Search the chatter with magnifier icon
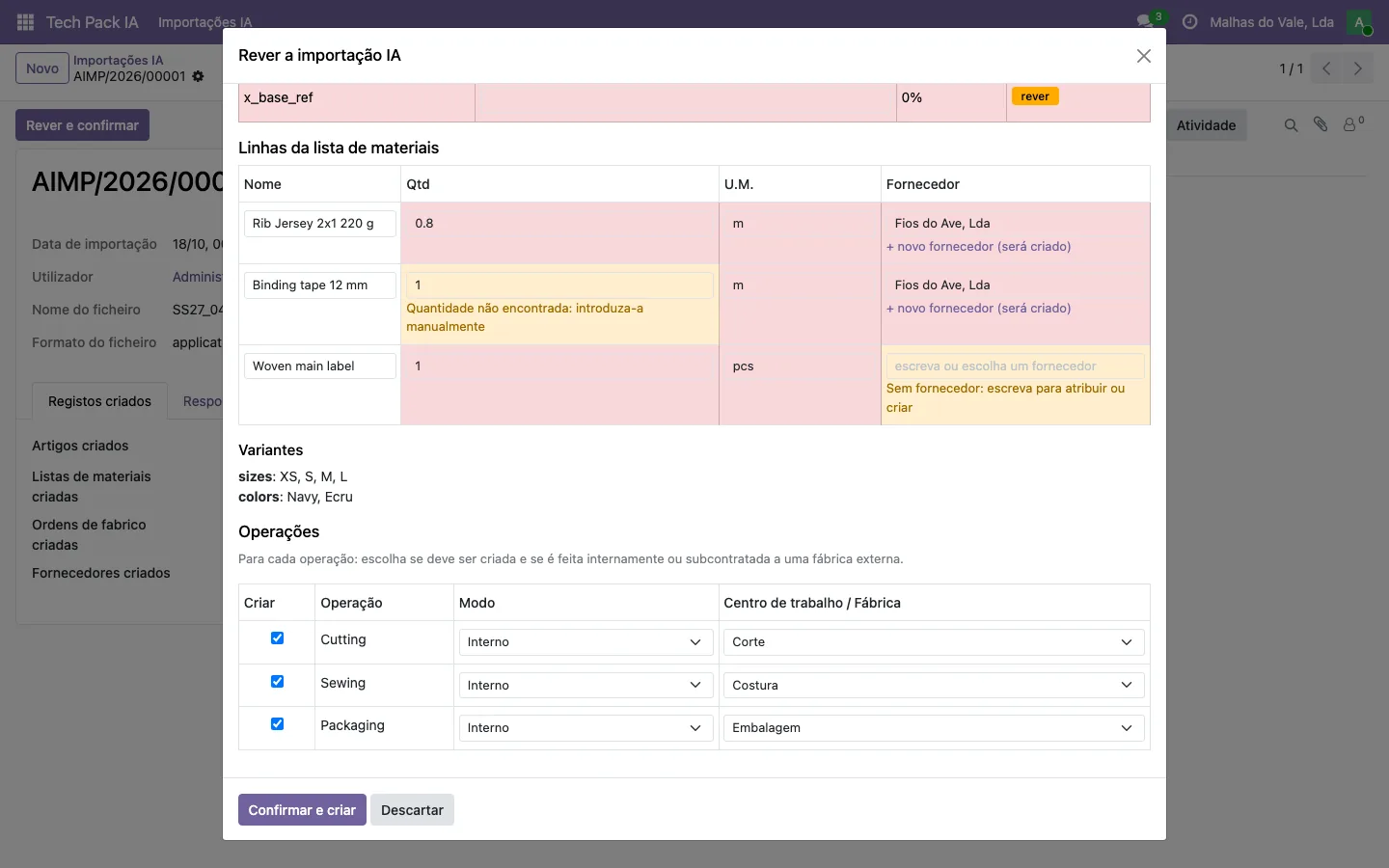 click(1291, 125)
